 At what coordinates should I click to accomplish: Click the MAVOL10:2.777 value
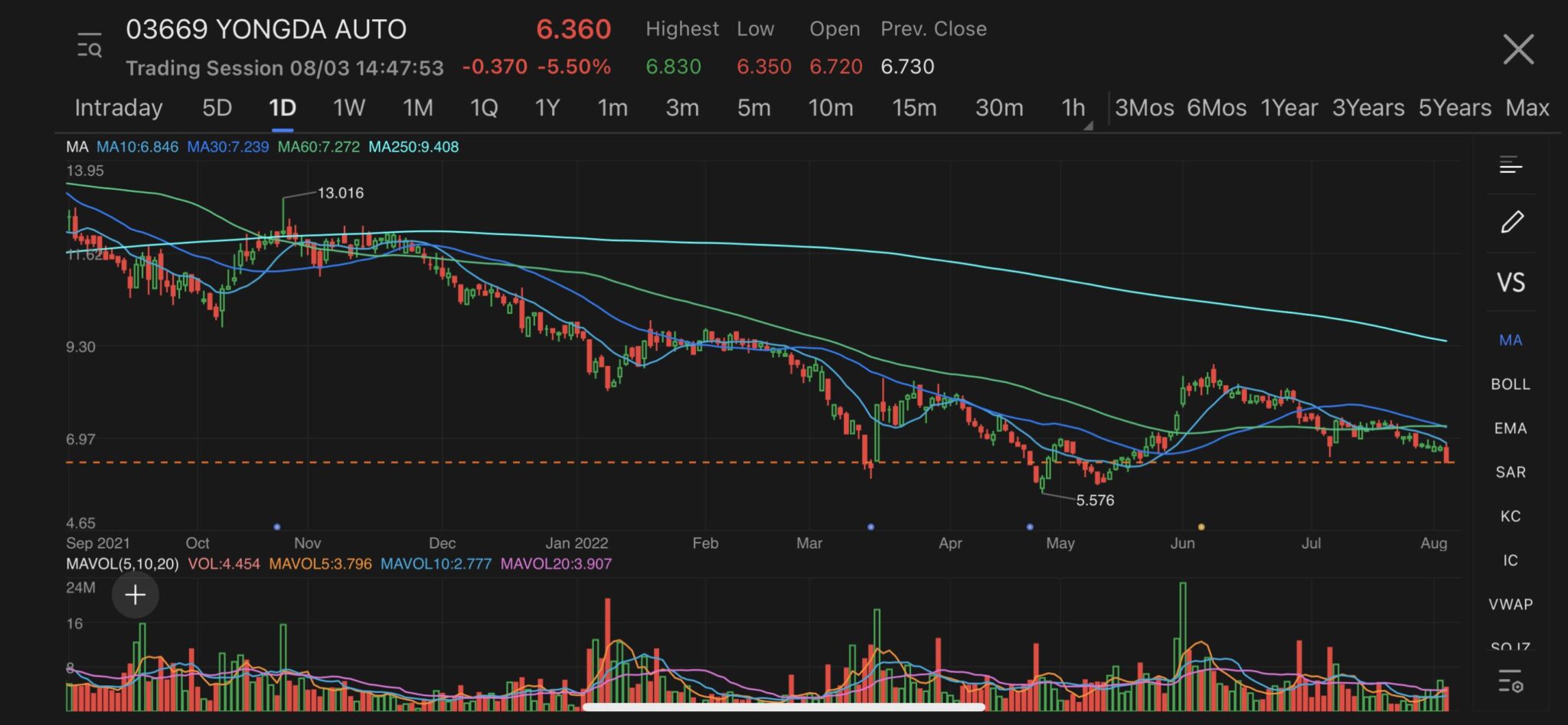436,563
